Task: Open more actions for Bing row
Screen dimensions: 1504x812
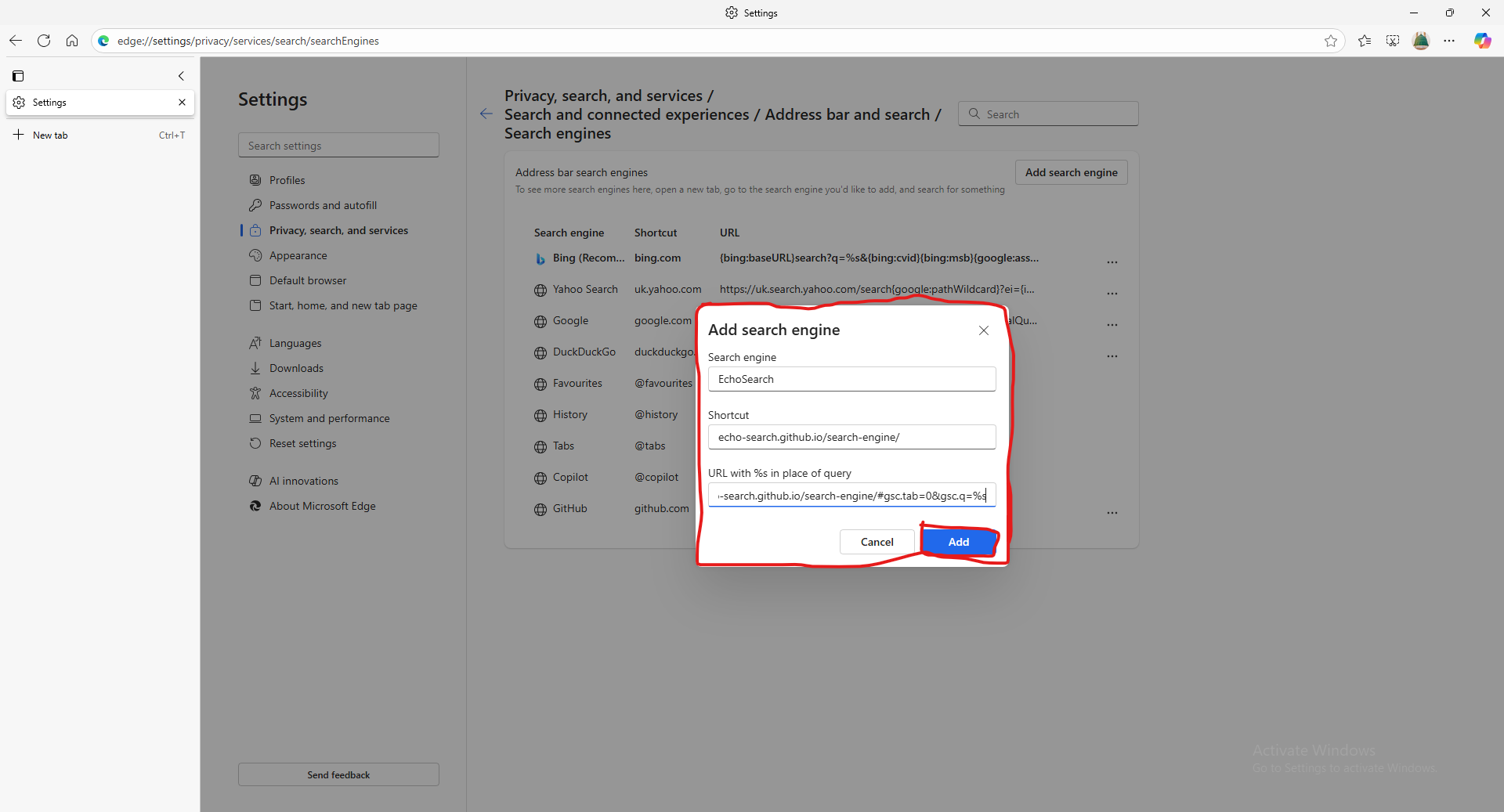Action: 1112,262
